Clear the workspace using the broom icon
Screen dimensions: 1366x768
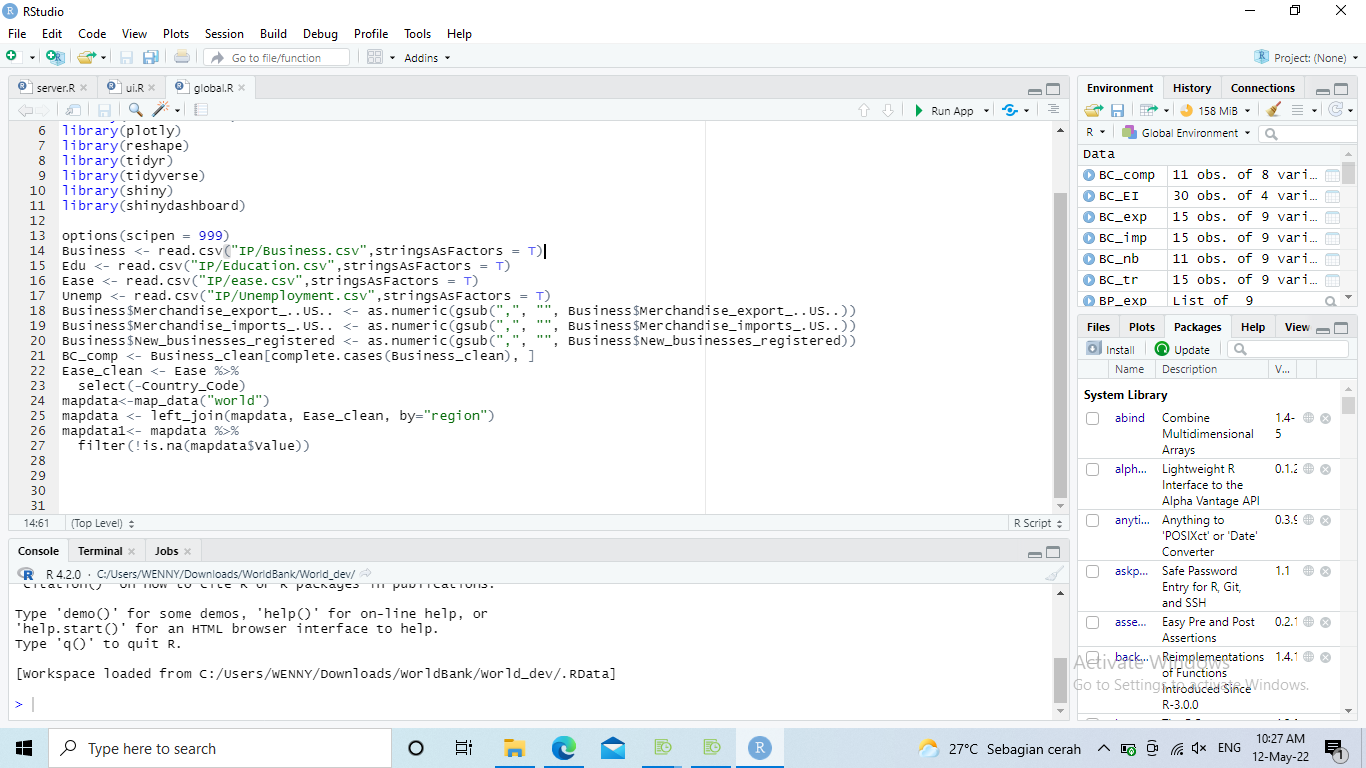(1272, 110)
